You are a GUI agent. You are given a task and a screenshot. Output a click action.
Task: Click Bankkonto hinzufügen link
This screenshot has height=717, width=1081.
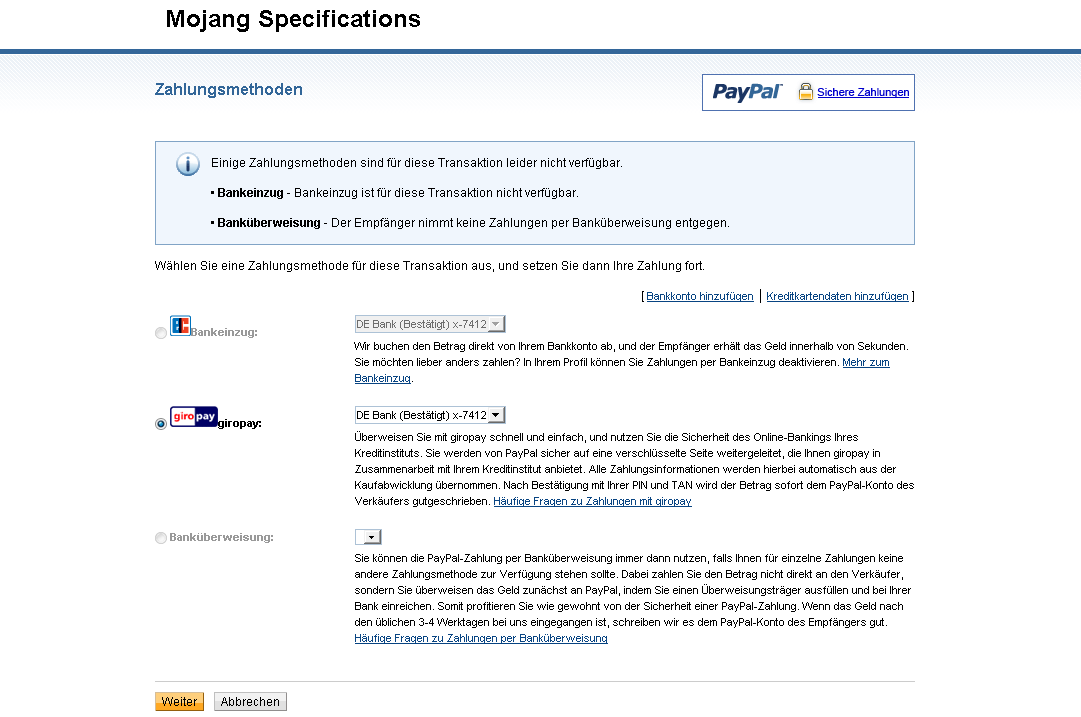pyautogui.click(x=700, y=296)
